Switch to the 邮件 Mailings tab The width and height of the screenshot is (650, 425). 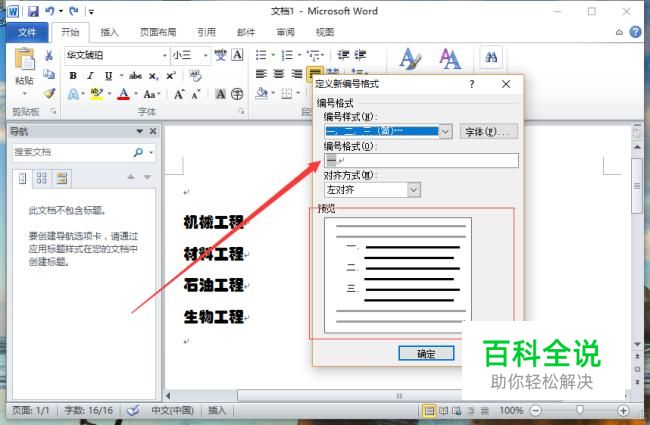coord(246,32)
